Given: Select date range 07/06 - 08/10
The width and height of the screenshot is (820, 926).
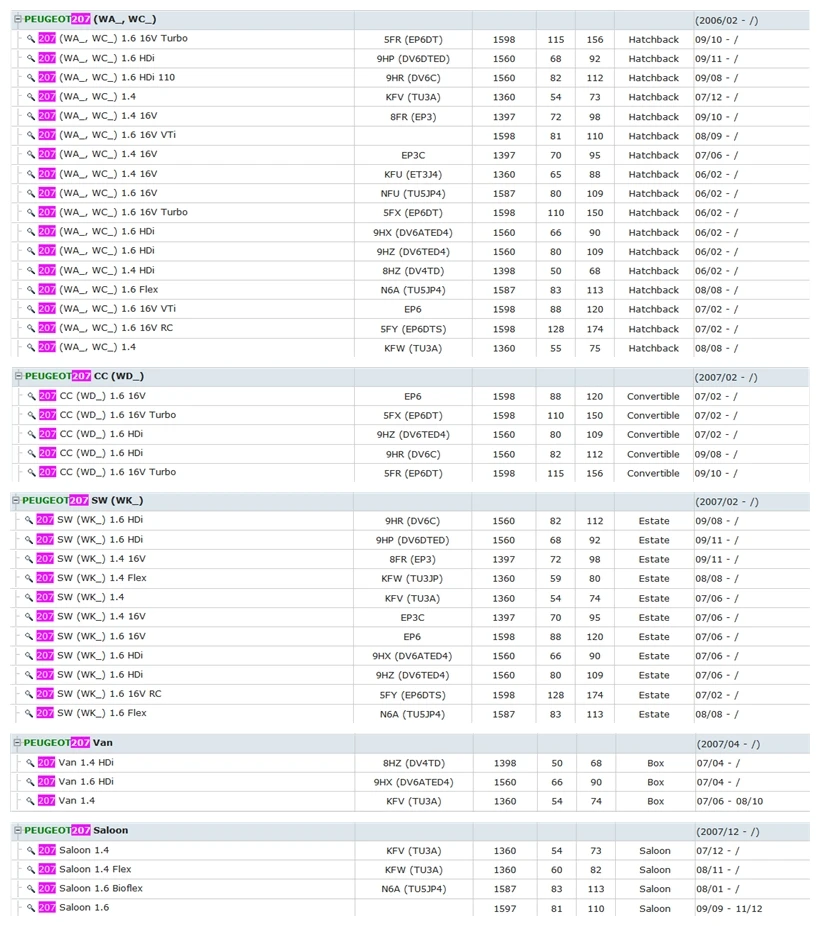Looking at the screenshot, I should tap(730, 801).
